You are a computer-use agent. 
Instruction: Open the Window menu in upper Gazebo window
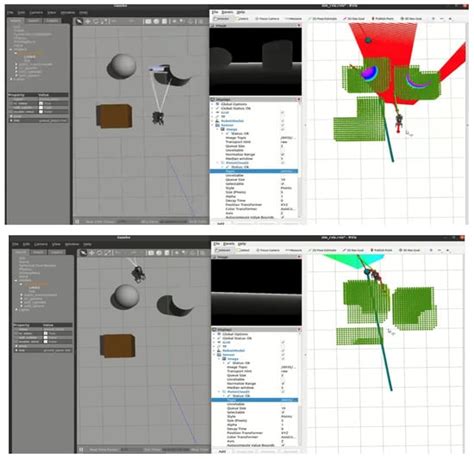tap(68, 13)
